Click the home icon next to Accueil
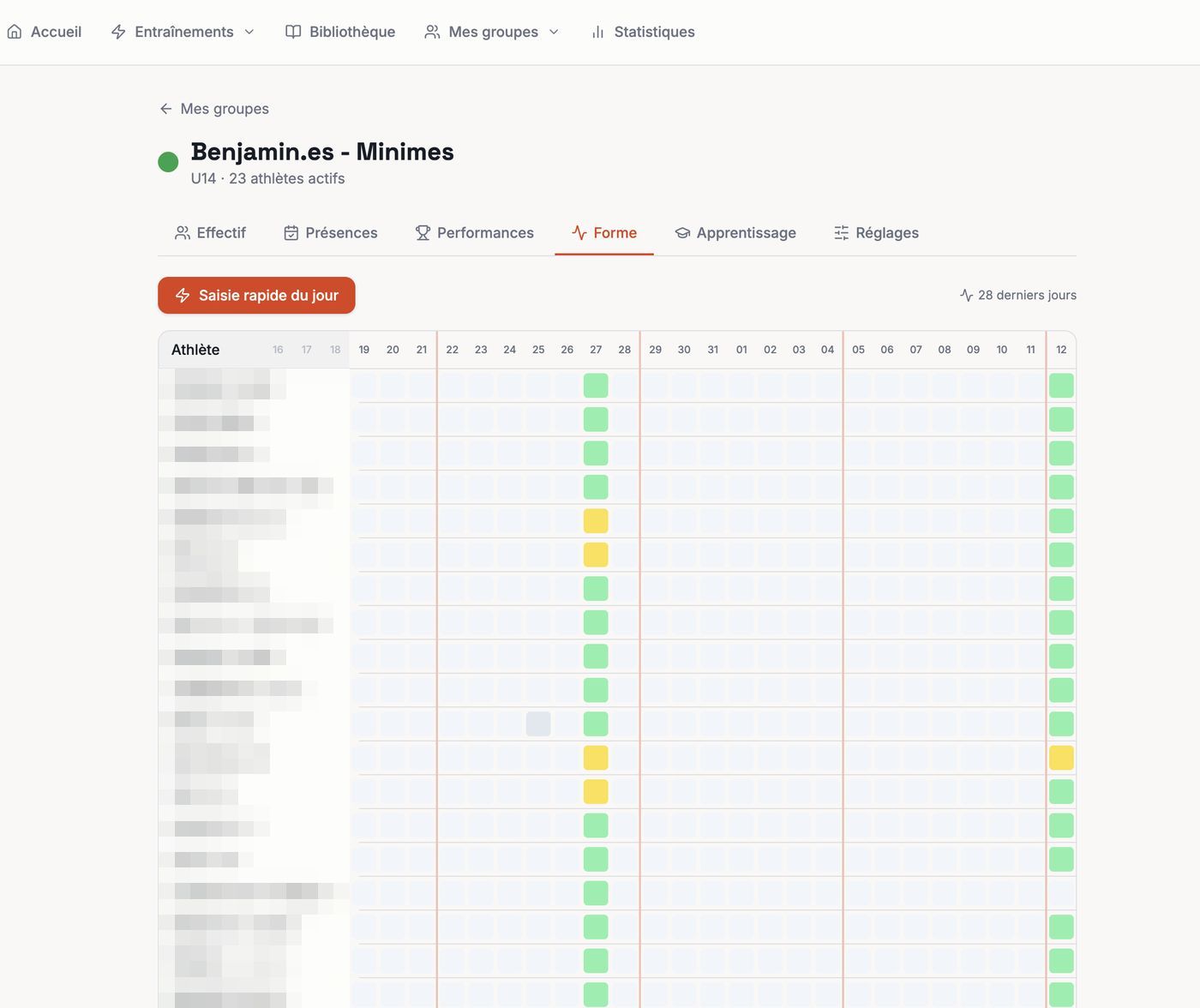Screen dimensions: 1200x1008 click(15, 32)
